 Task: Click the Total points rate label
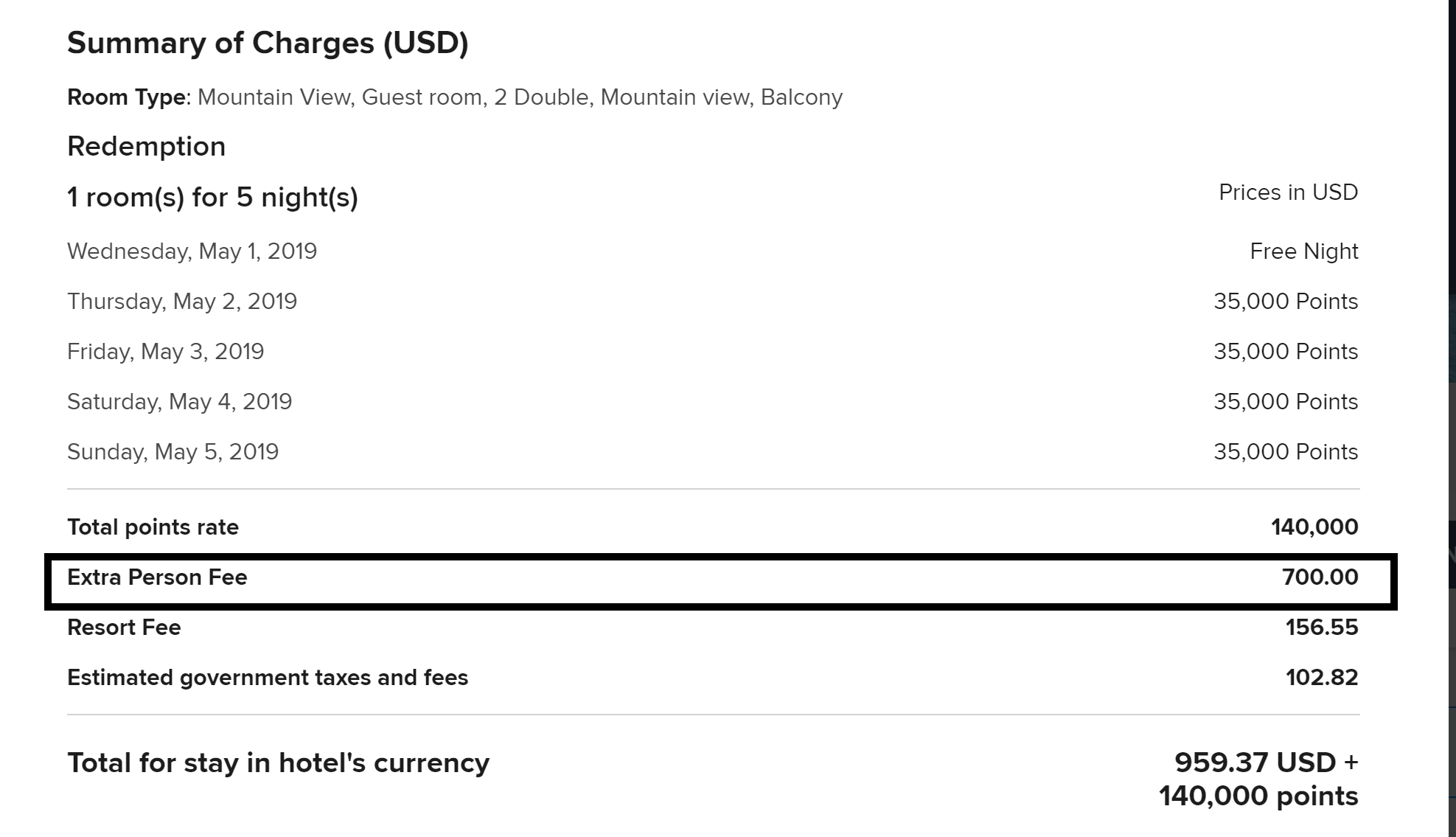click(153, 527)
